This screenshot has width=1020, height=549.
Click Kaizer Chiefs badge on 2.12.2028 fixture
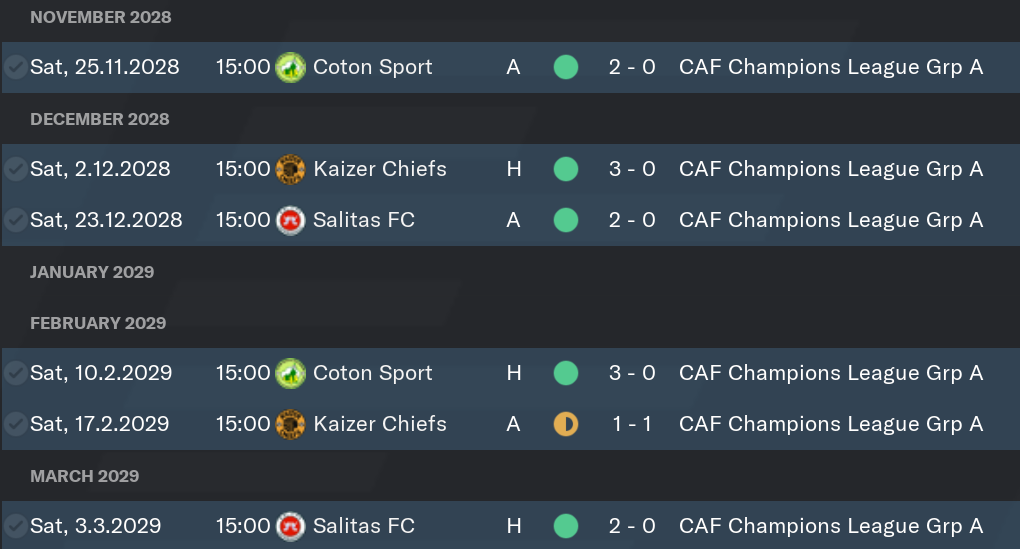tap(291, 169)
